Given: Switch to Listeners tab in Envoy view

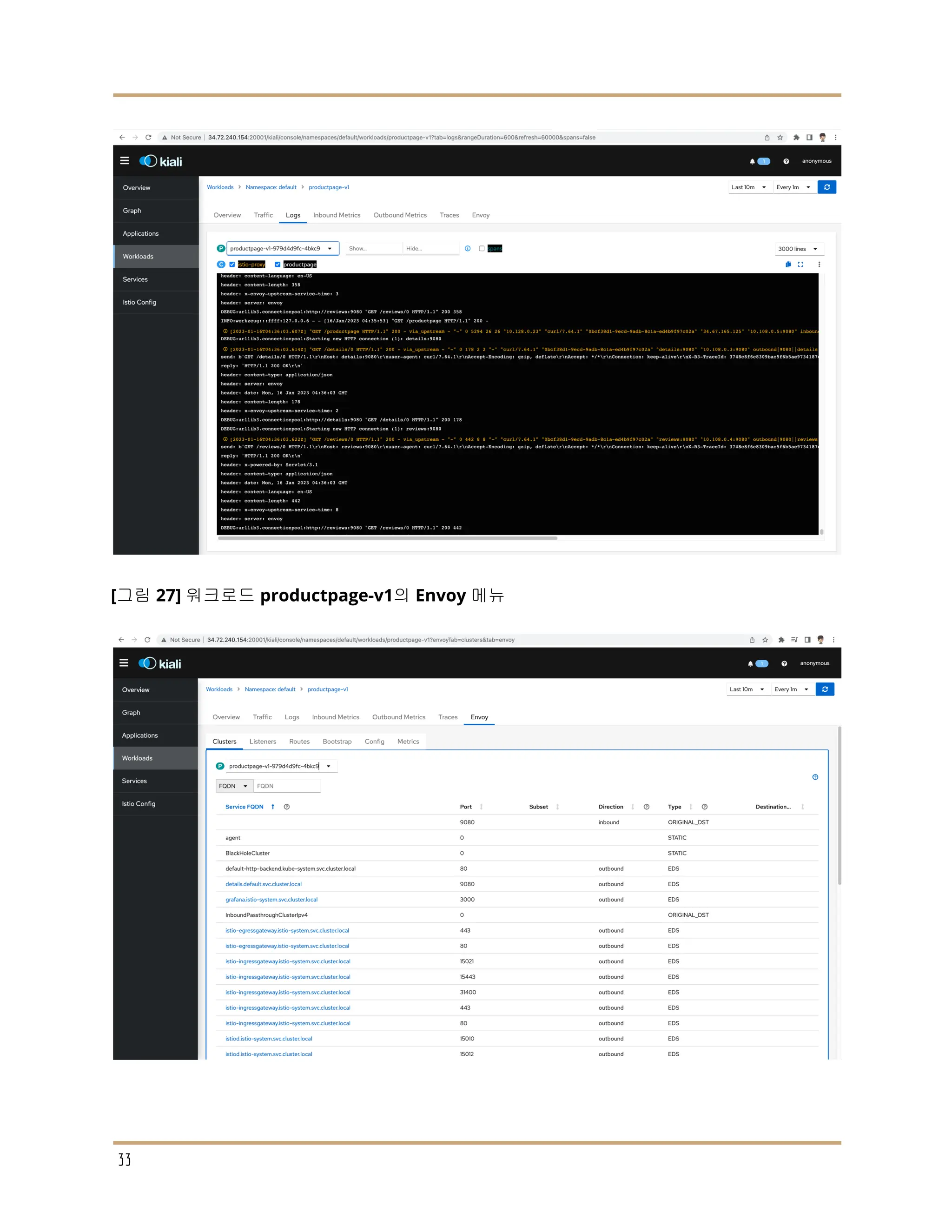Looking at the screenshot, I should 263,741.
